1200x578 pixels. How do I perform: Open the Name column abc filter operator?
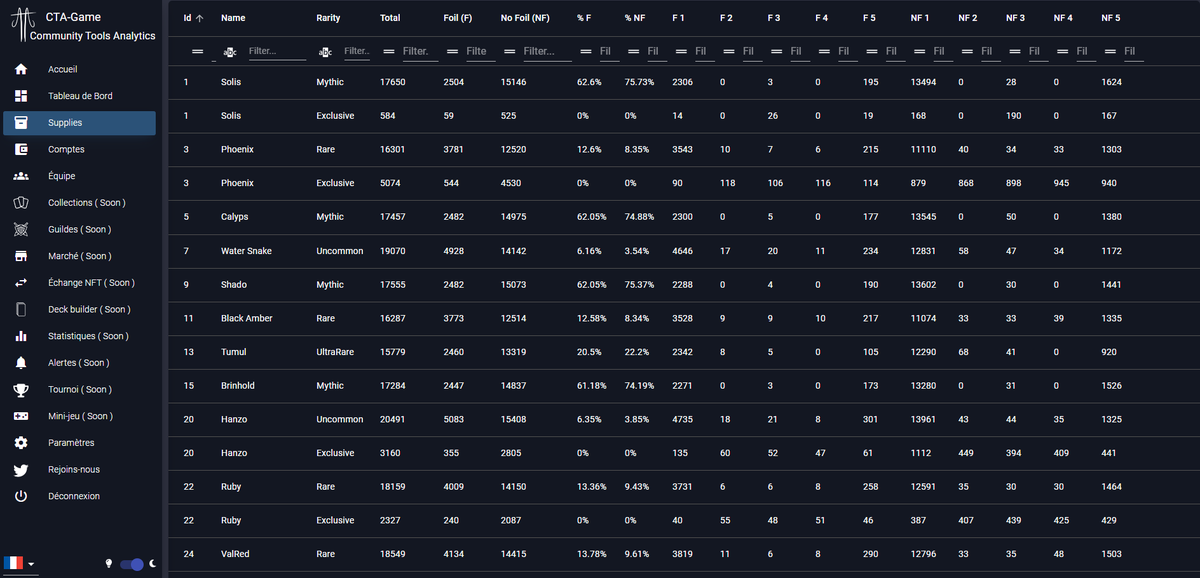click(230, 51)
